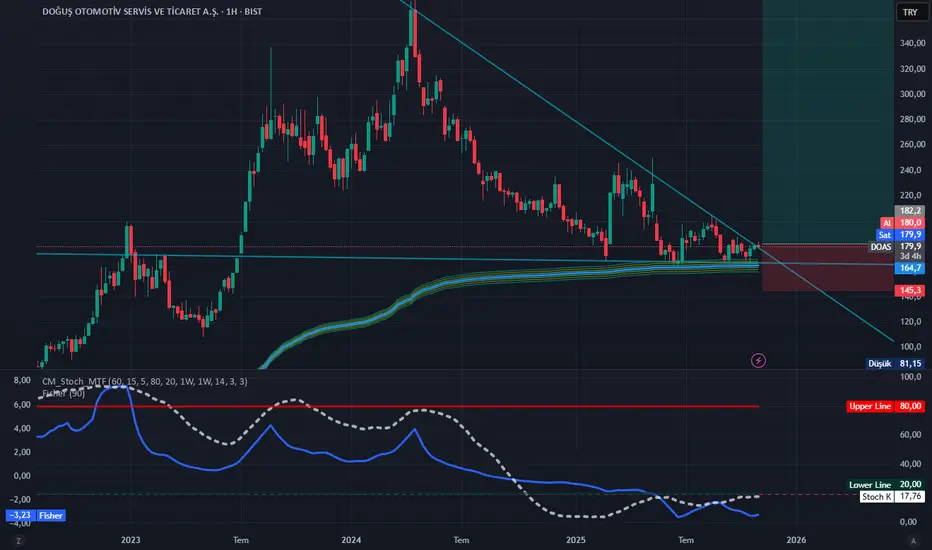Select the green profit zone of the long position
932x550 pixels.
[827, 122]
